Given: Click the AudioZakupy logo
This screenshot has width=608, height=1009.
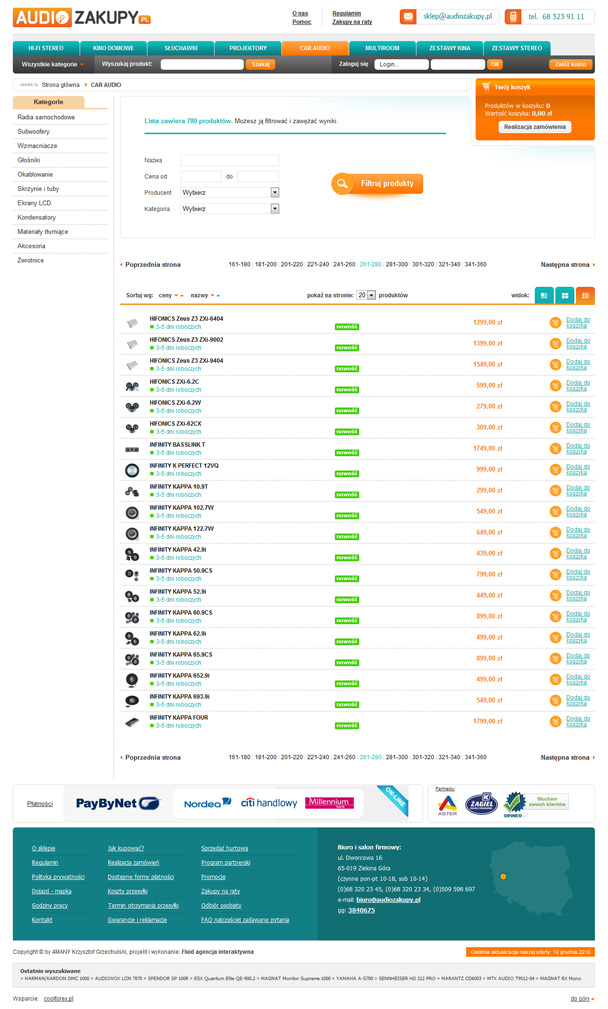Looking at the screenshot, I should pyautogui.click(x=82, y=16).
